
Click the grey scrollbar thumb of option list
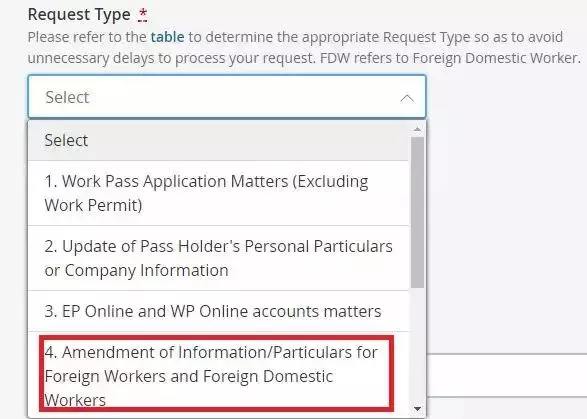coord(417,212)
